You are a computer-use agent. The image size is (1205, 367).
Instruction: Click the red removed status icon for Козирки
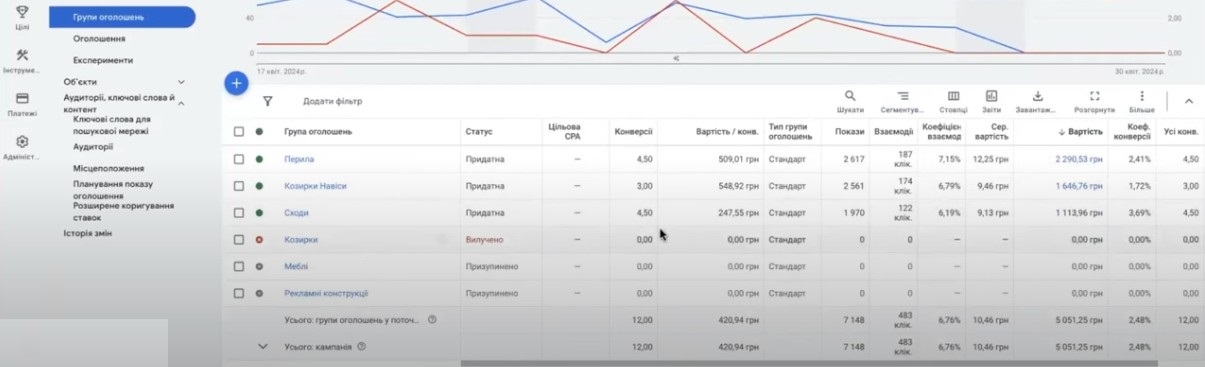[259, 240]
